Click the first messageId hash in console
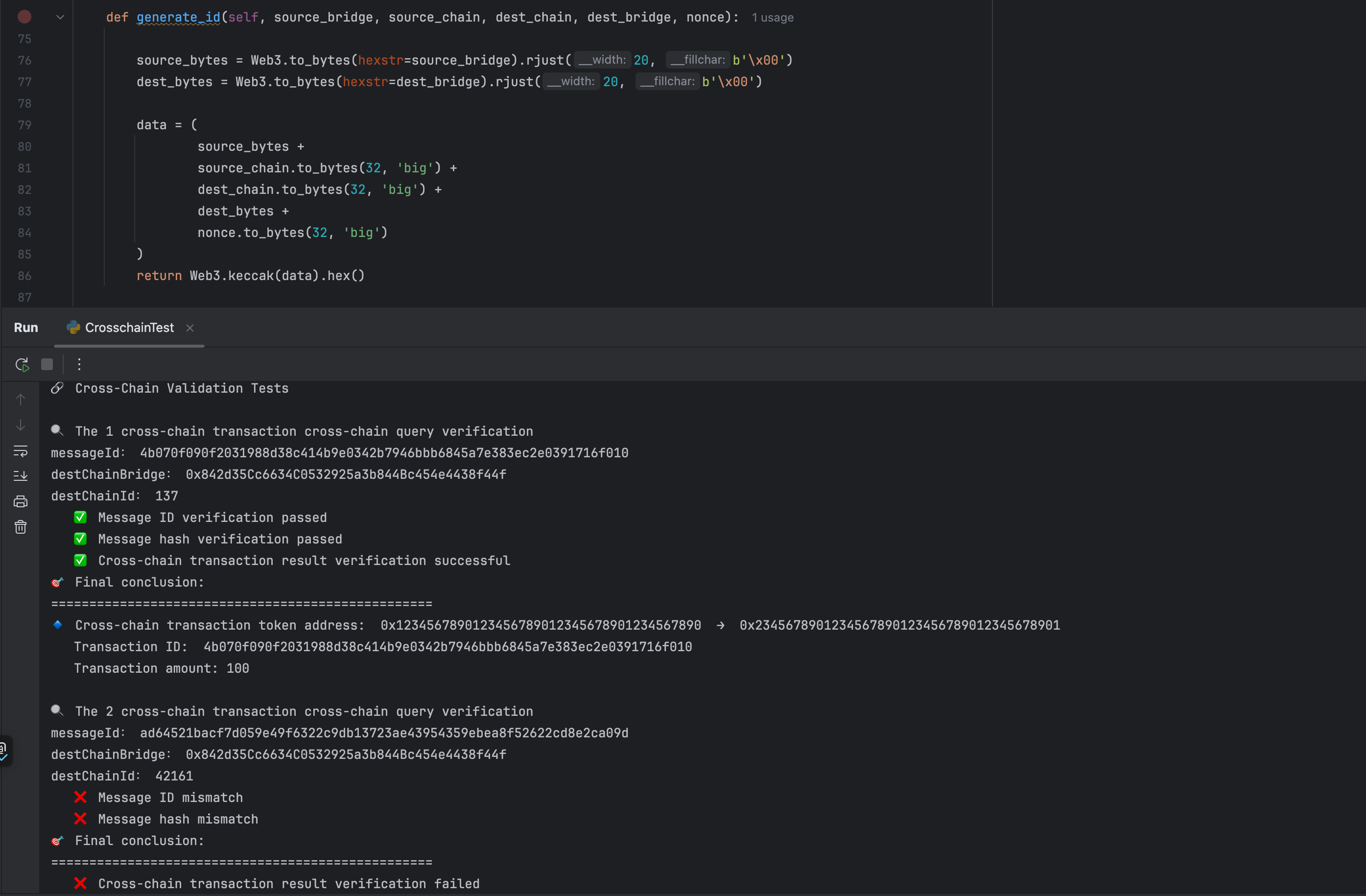Viewport: 1366px width, 896px height. [x=384, y=453]
